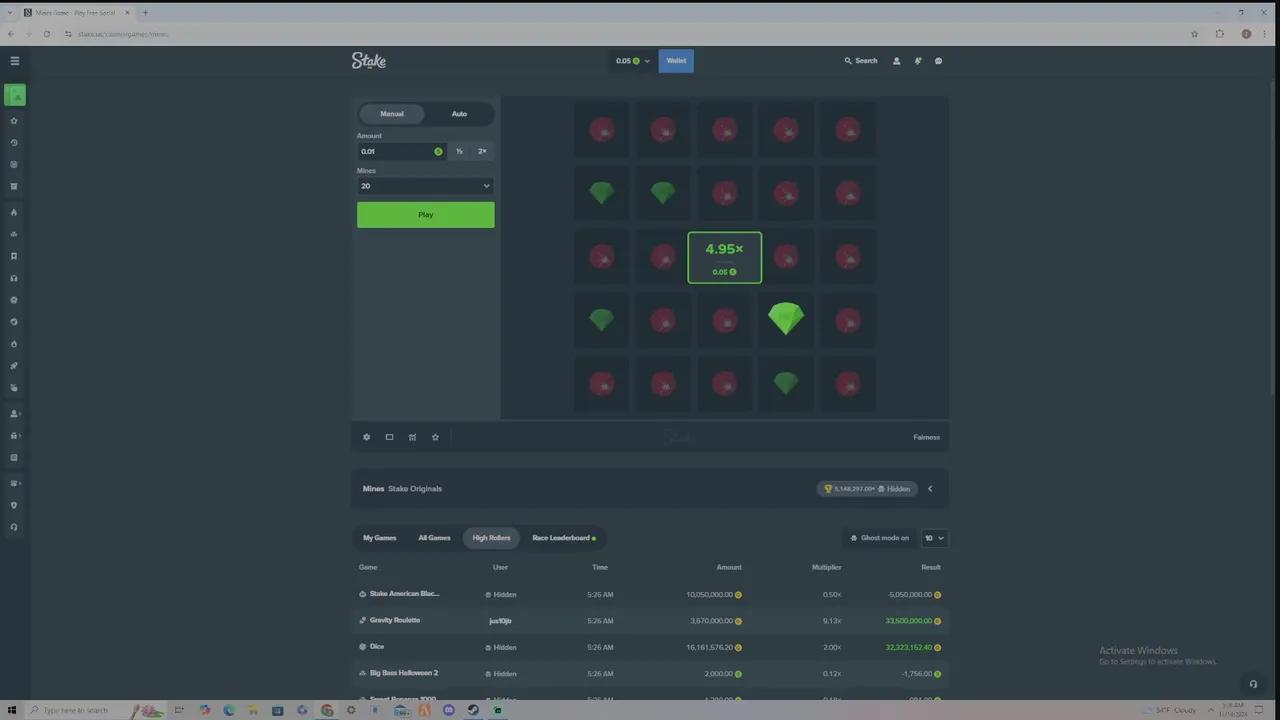The width and height of the screenshot is (1280, 720).
Task: Open the user profile icon in header
Action: tap(896, 61)
